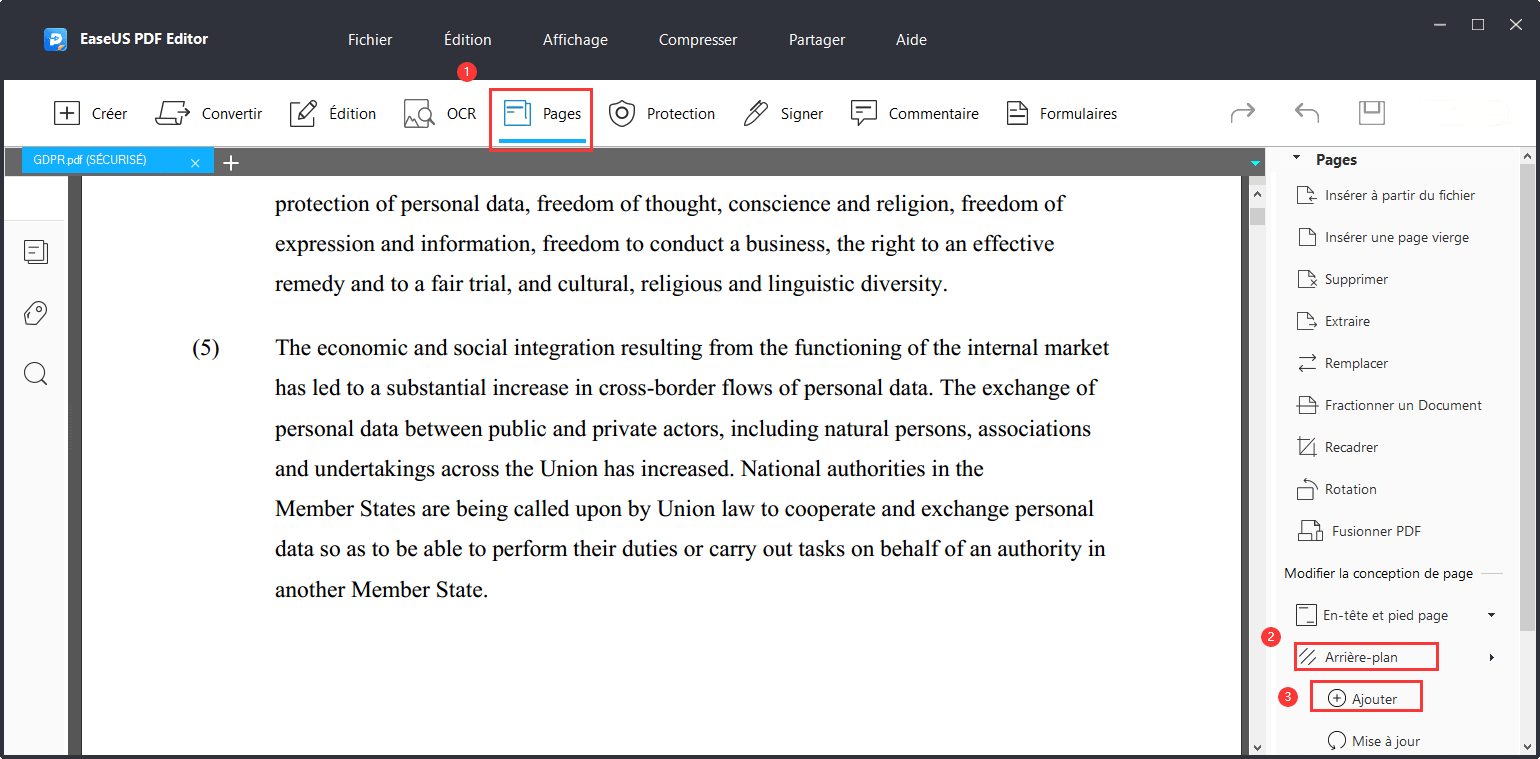Click the undo arrow icon
This screenshot has width=1540, height=759.
tap(1307, 112)
